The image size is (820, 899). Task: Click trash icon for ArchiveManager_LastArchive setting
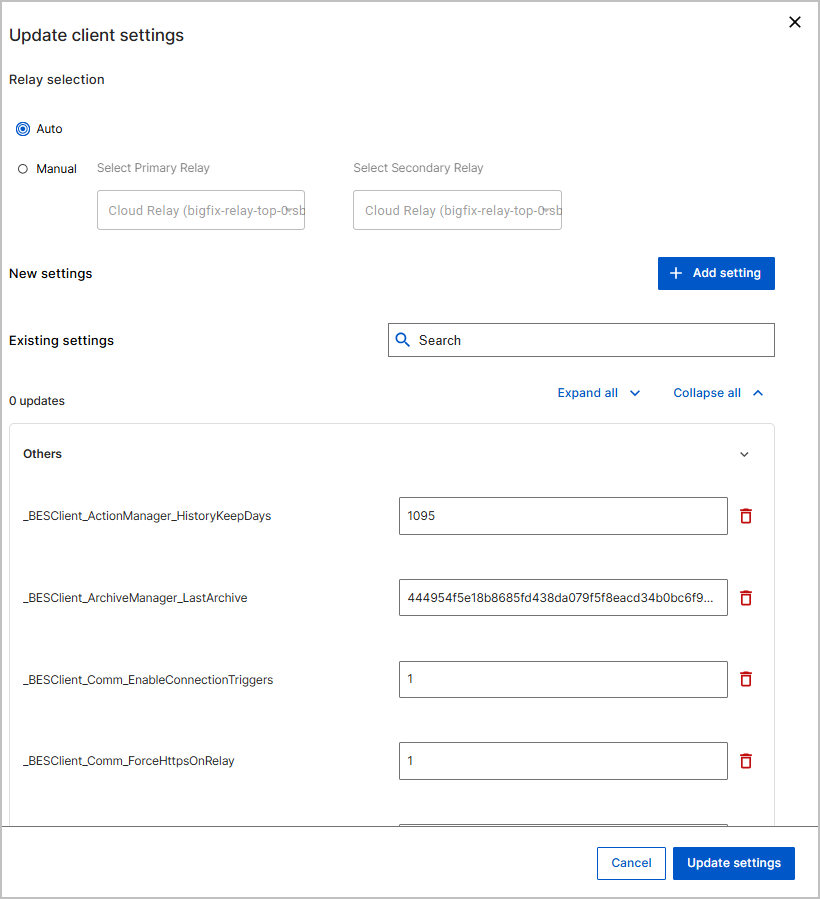pyautogui.click(x=745, y=598)
